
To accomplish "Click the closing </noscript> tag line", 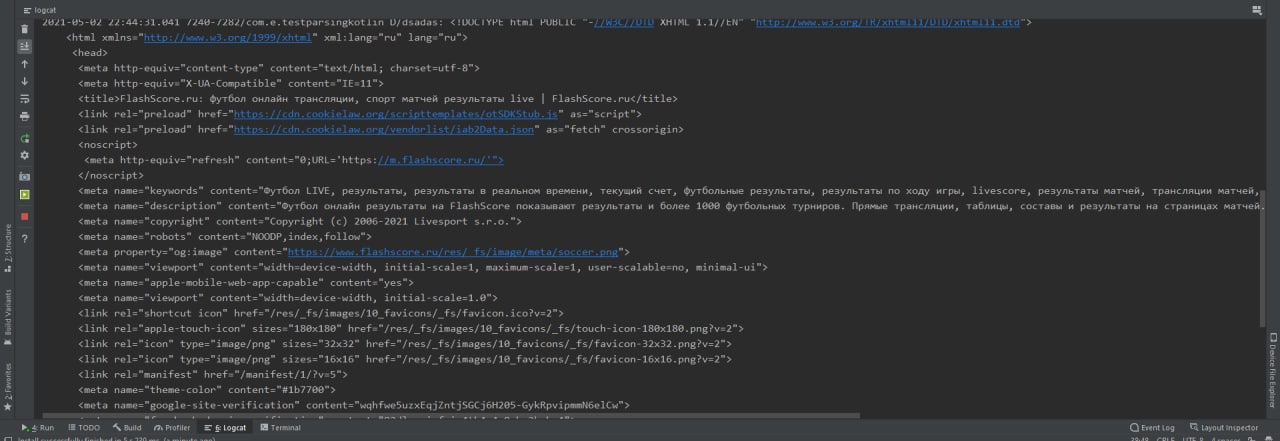I will point(110,176).
